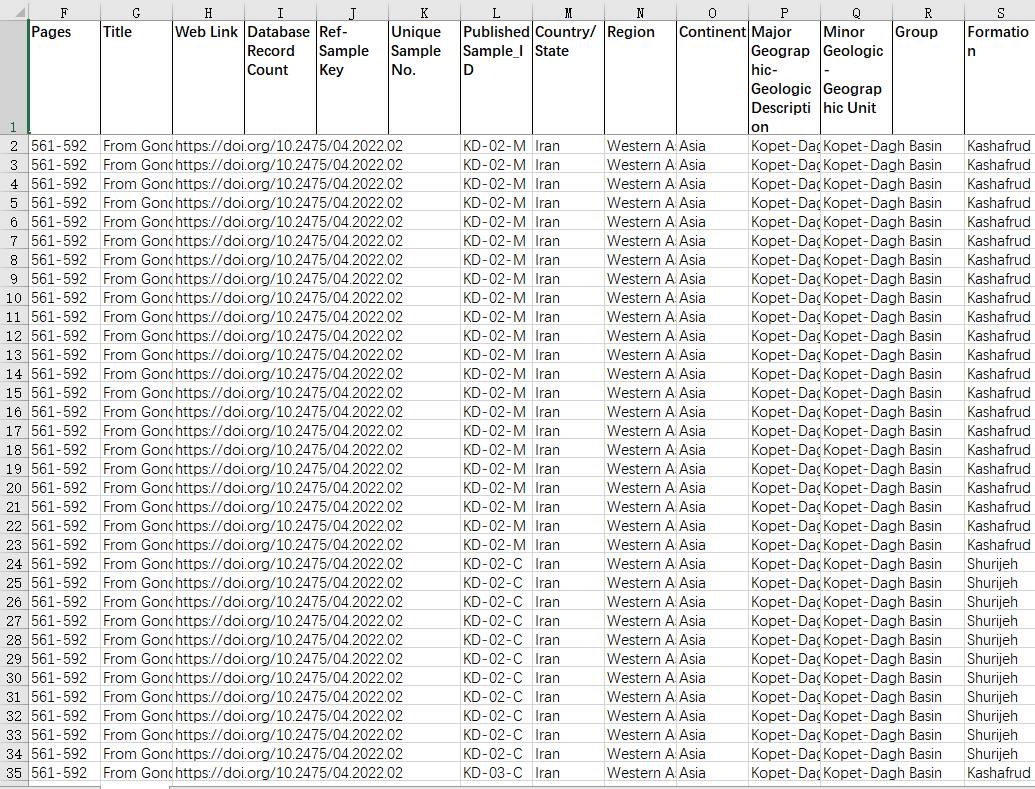Screen dimensions: 1035x789
Task: Select the KD-03-C cell in row 35
Action: pyautogui.click(x=496, y=773)
